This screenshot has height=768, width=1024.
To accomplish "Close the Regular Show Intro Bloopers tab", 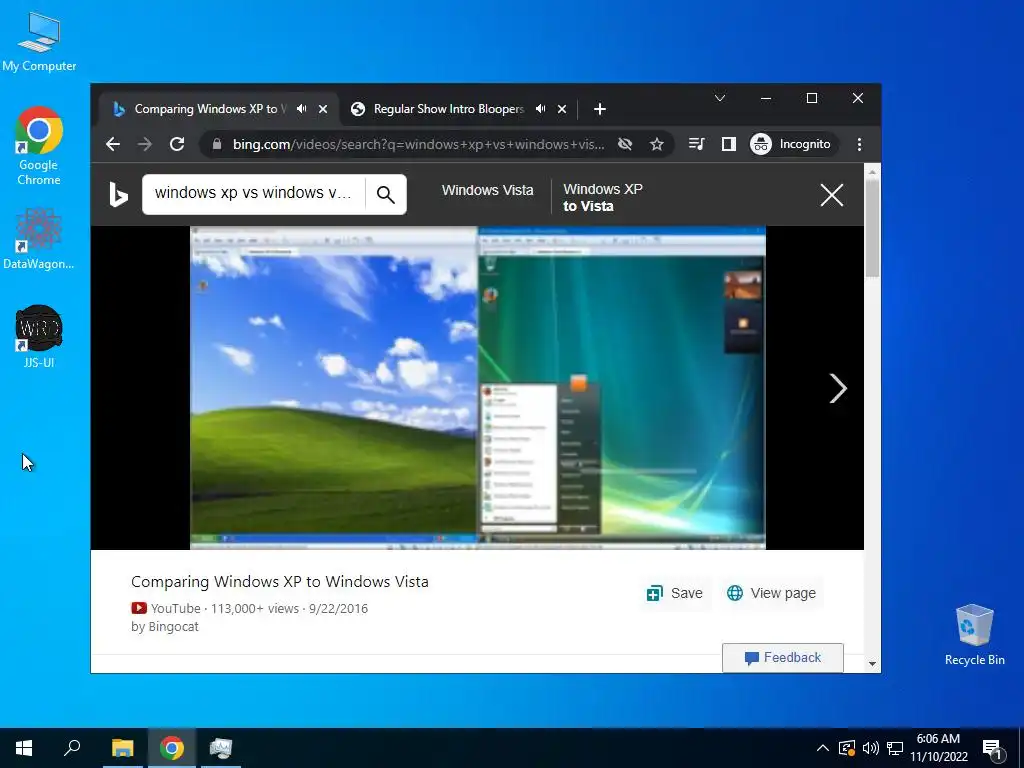I will pos(562,109).
